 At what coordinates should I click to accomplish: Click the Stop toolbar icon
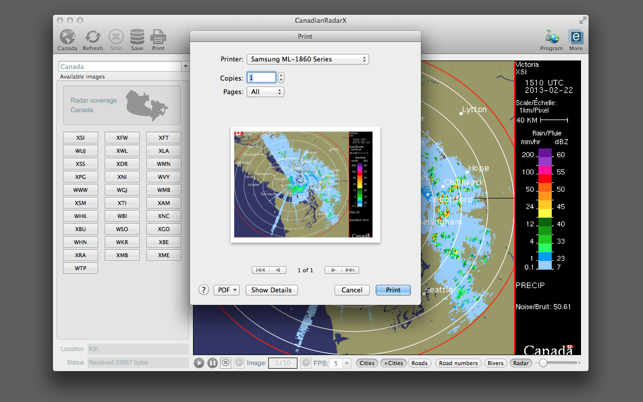click(x=116, y=40)
